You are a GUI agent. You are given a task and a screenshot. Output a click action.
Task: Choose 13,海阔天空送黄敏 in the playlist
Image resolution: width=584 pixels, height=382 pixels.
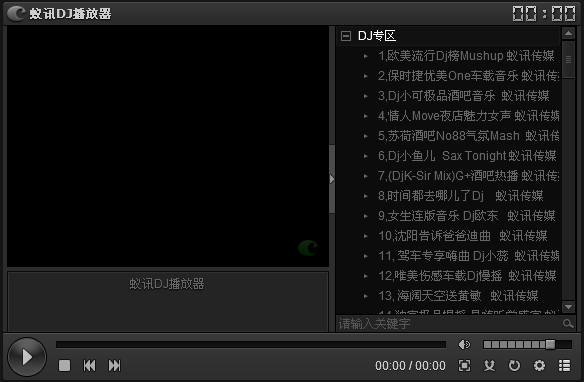(x=458, y=296)
